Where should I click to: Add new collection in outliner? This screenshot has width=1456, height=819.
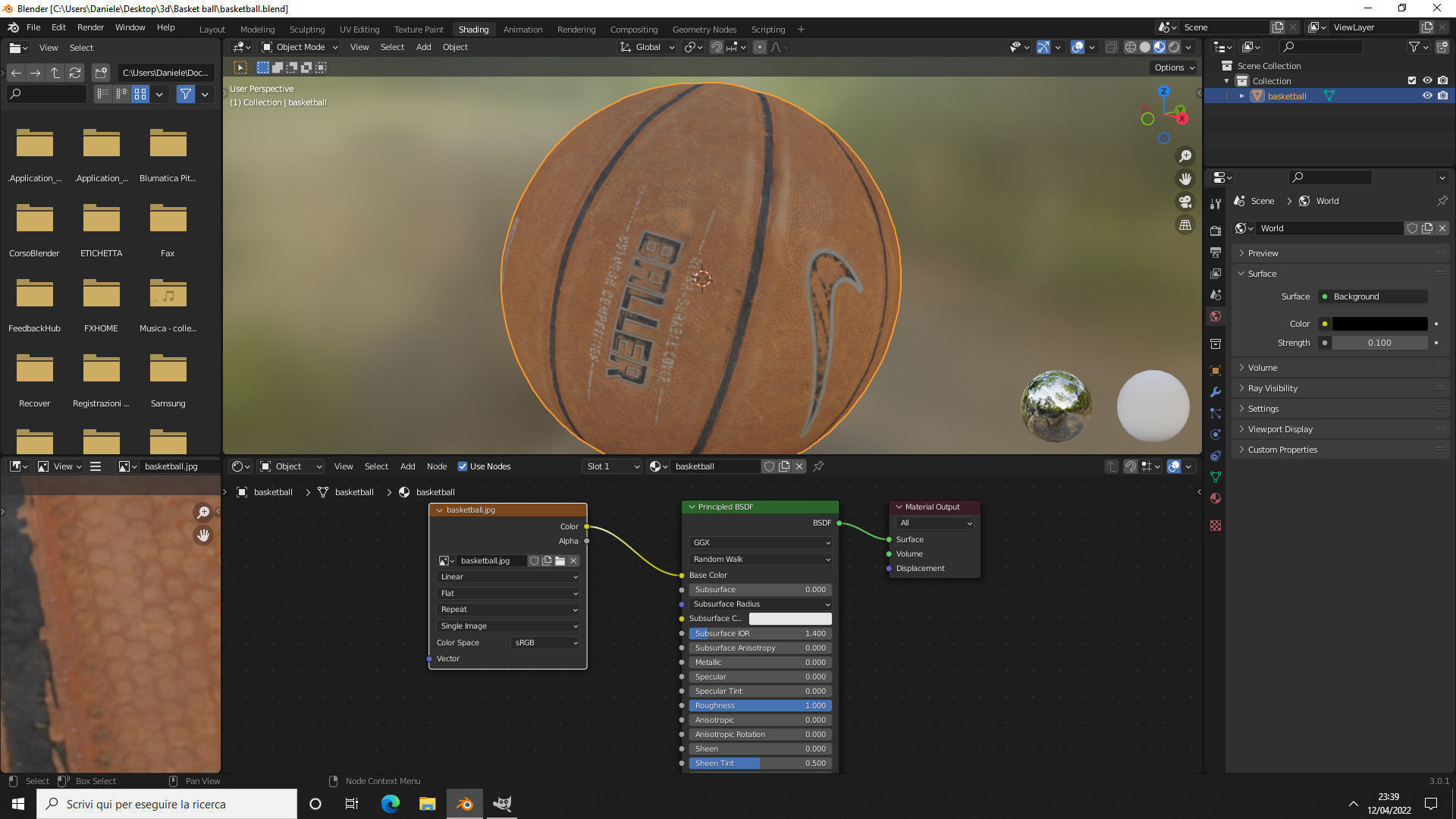[x=1442, y=47]
